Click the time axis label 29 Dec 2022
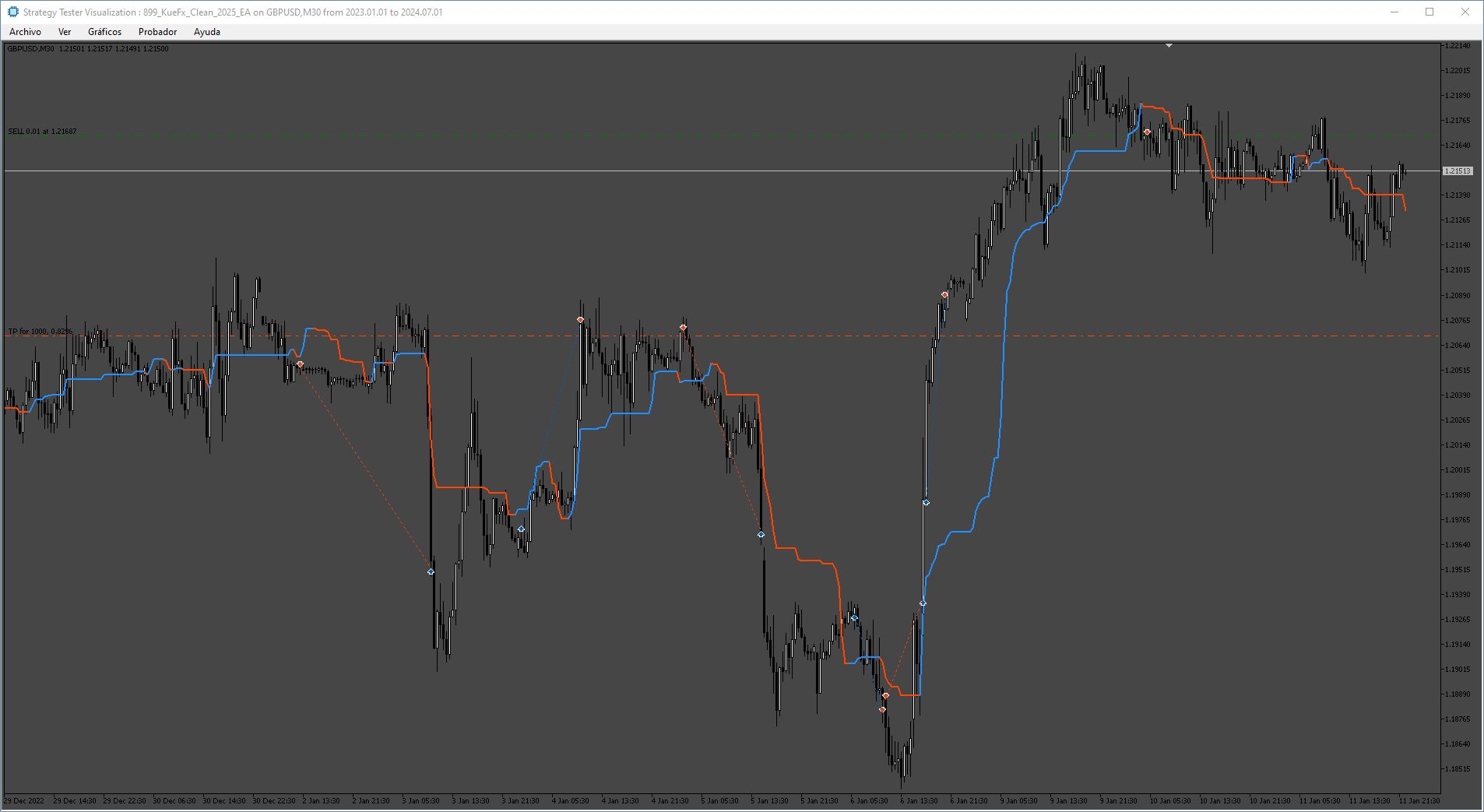This screenshot has height=812, width=1484. point(24,800)
